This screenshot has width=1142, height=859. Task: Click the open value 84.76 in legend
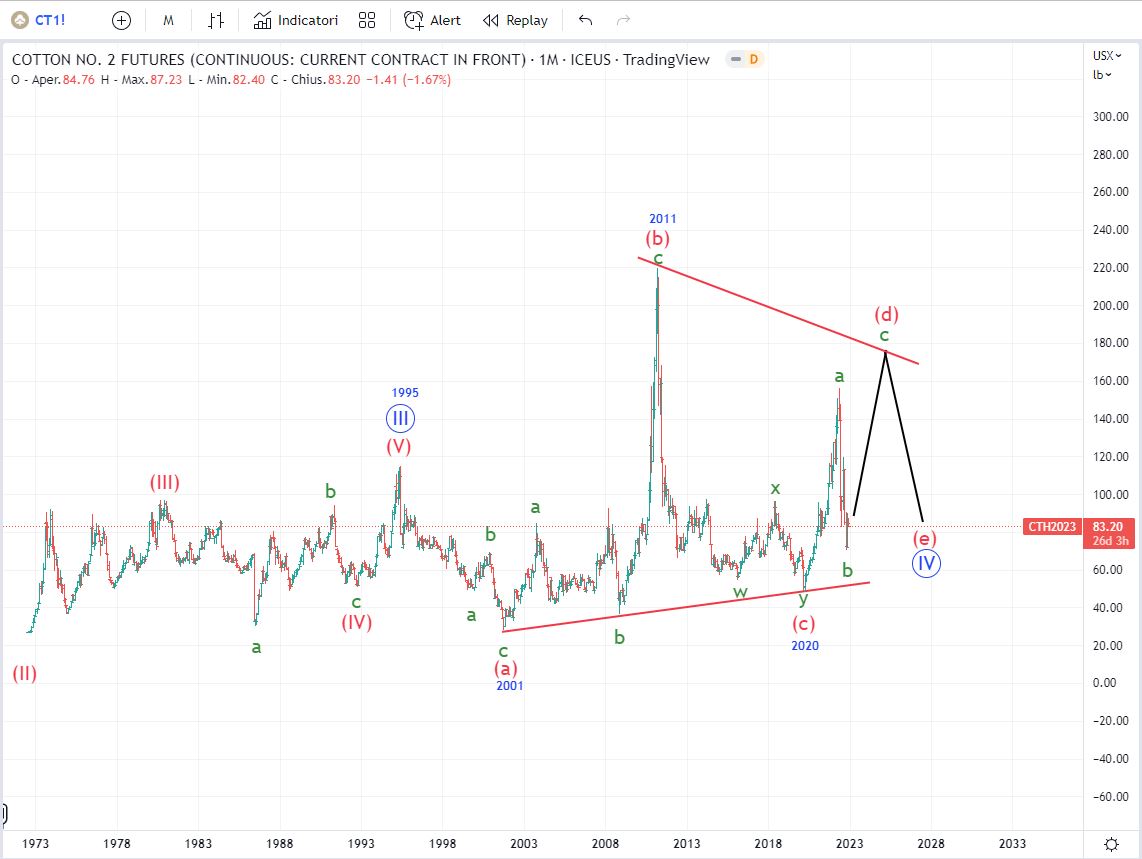coord(79,80)
